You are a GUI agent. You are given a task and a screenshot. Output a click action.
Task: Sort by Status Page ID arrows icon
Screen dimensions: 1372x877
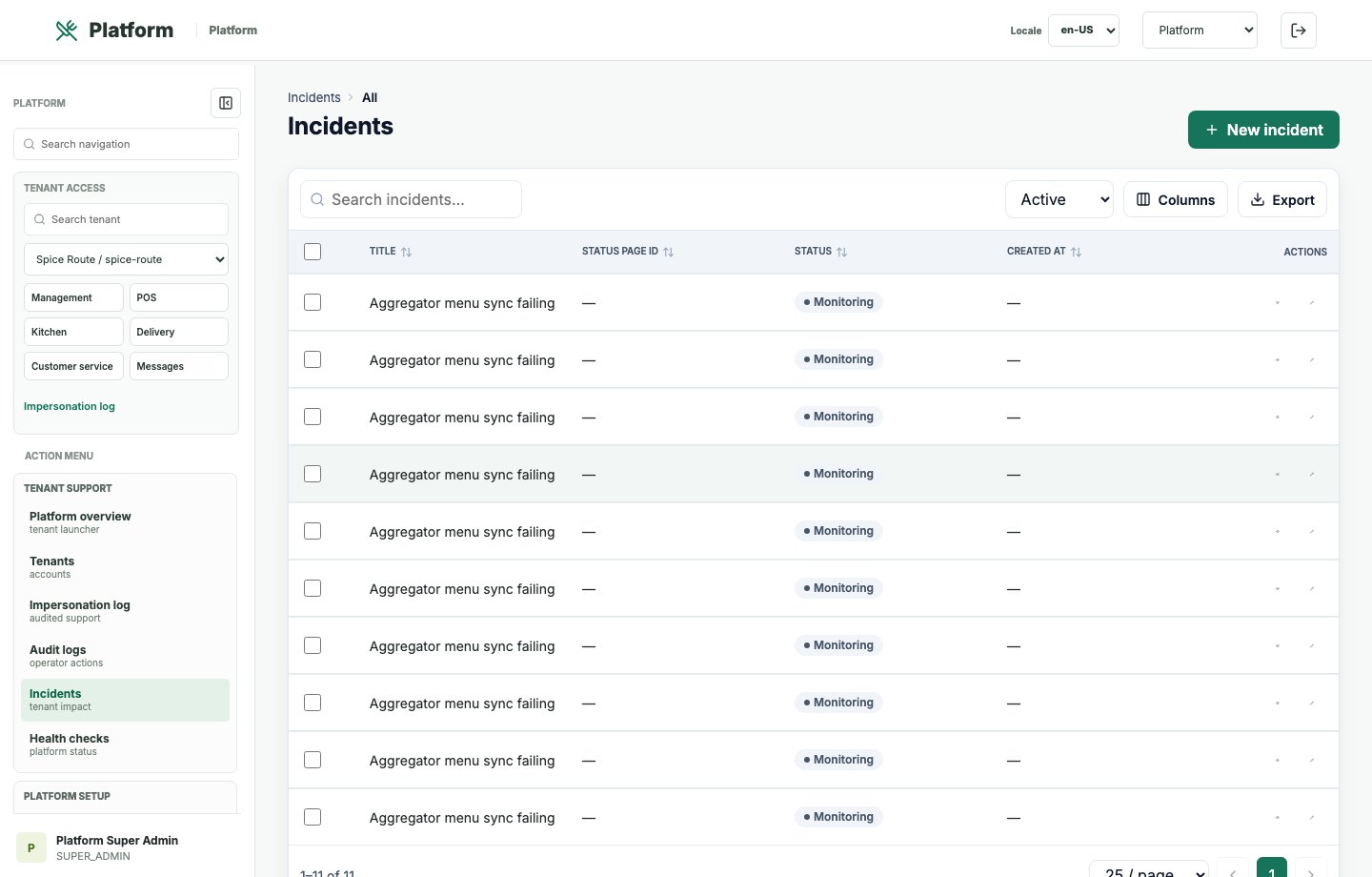(669, 252)
